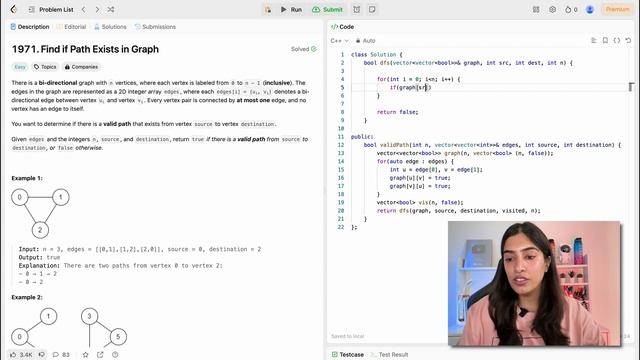Pick a random problem shuffle icon
640x360 pixels.
pyautogui.click(x=111, y=9)
